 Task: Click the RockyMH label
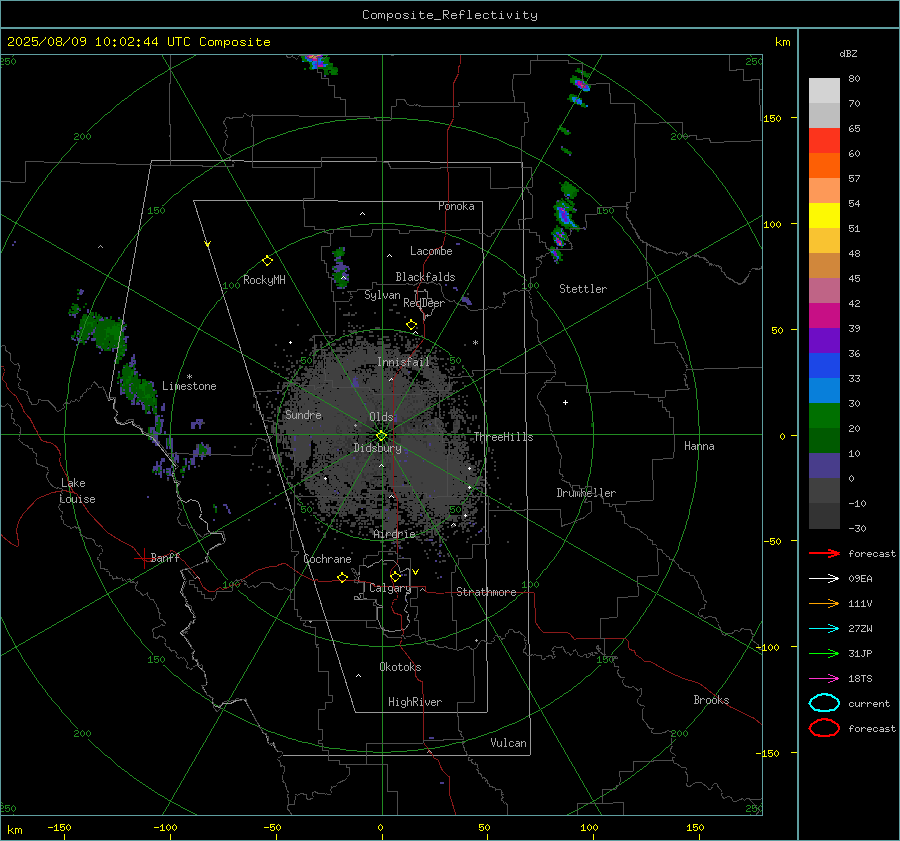coord(264,280)
